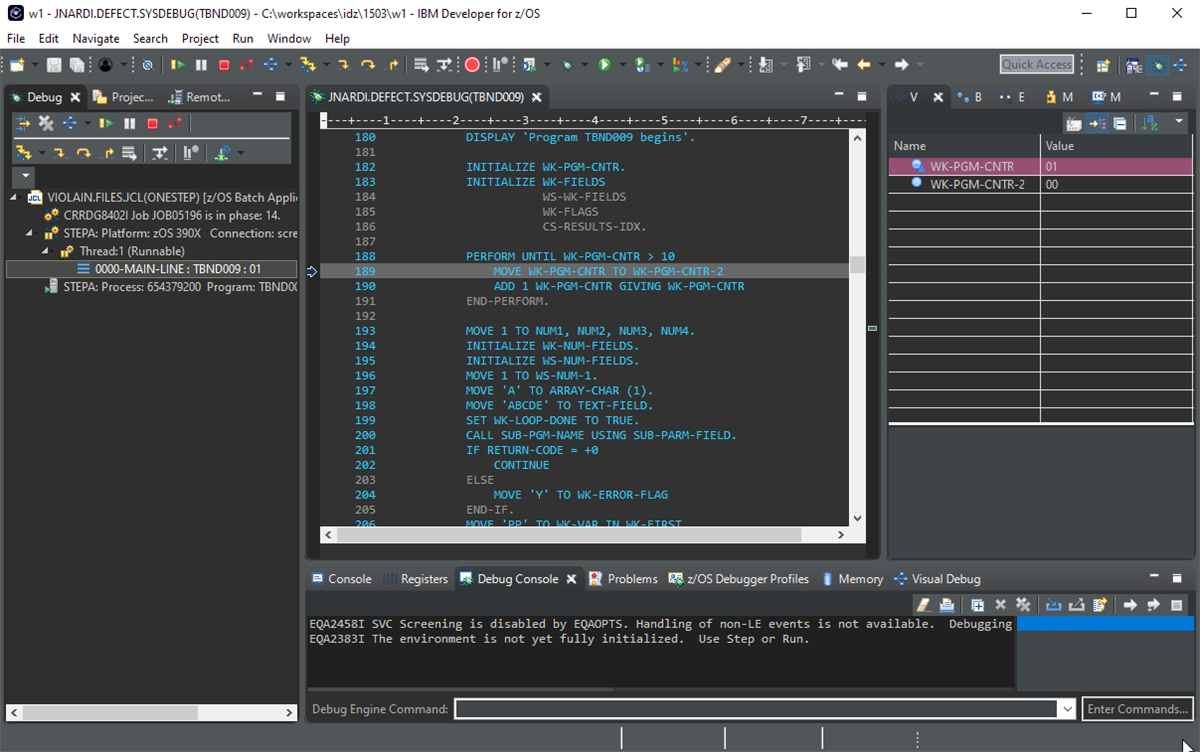Click the red Record debug icon
This screenshot has width=1200, height=752.
point(472,65)
